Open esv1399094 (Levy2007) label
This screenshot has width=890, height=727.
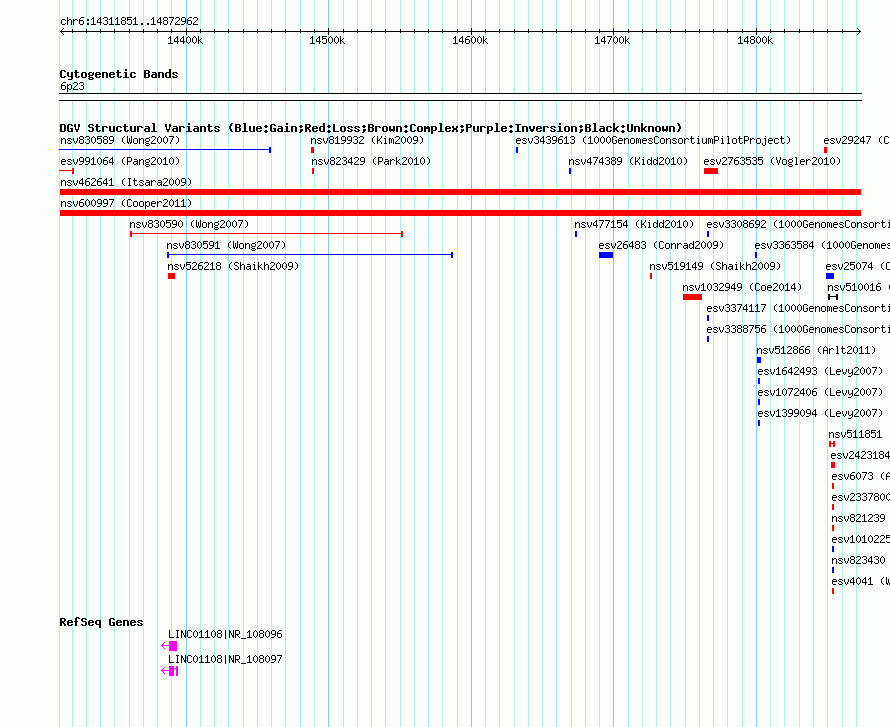[820, 413]
